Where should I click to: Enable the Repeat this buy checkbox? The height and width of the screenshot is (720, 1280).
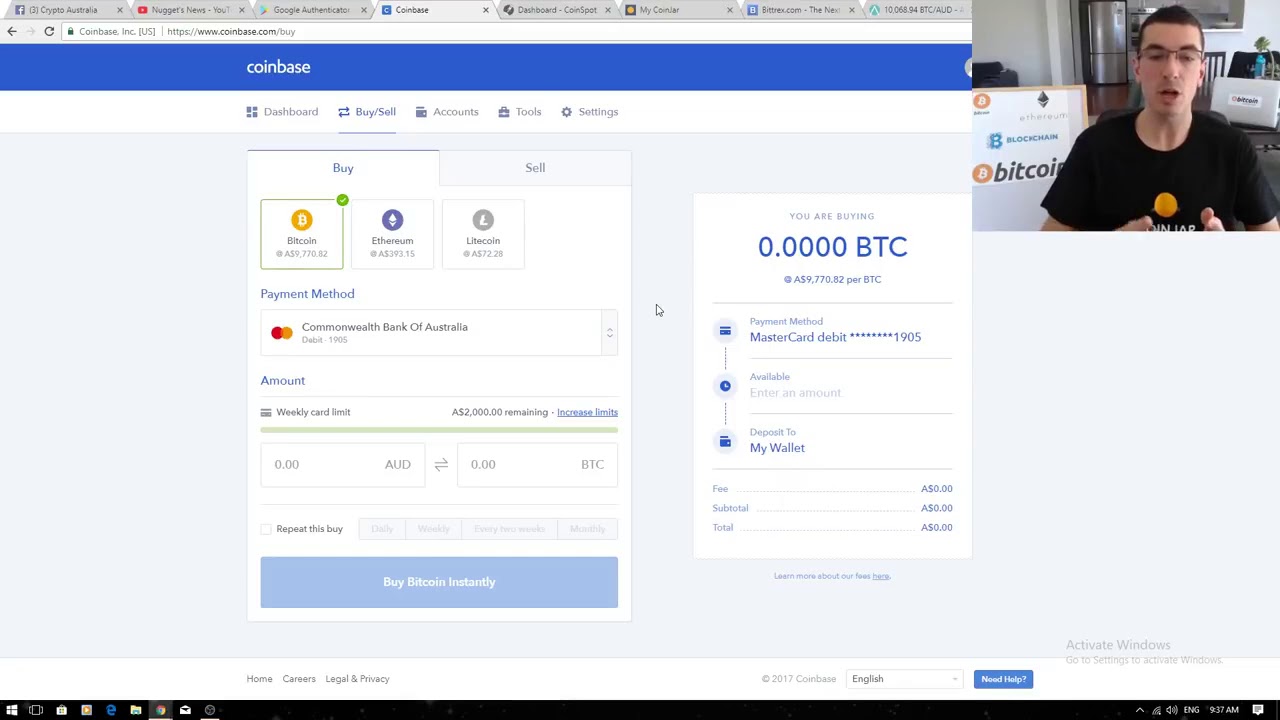266,529
